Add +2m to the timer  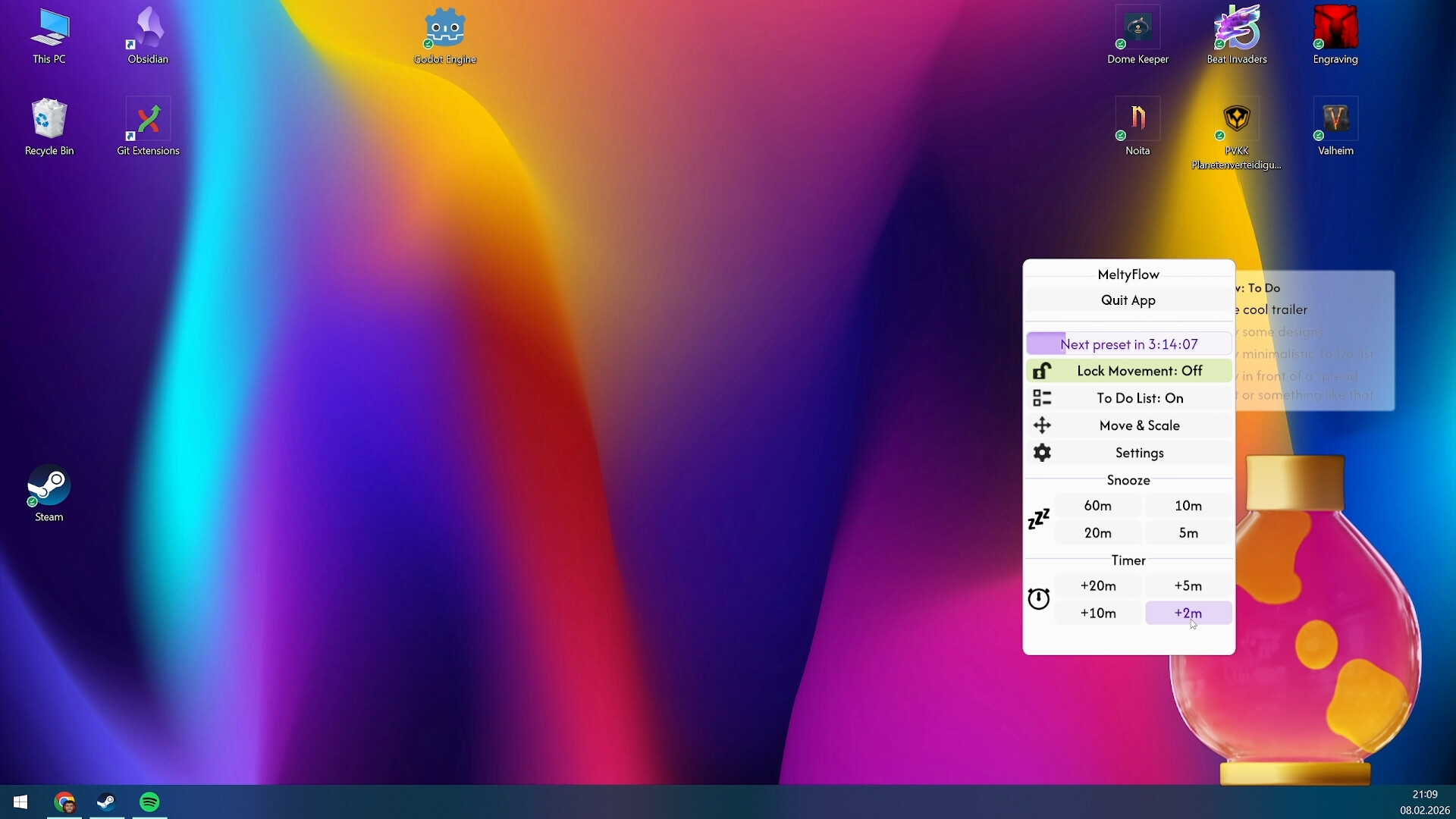tap(1188, 613)
